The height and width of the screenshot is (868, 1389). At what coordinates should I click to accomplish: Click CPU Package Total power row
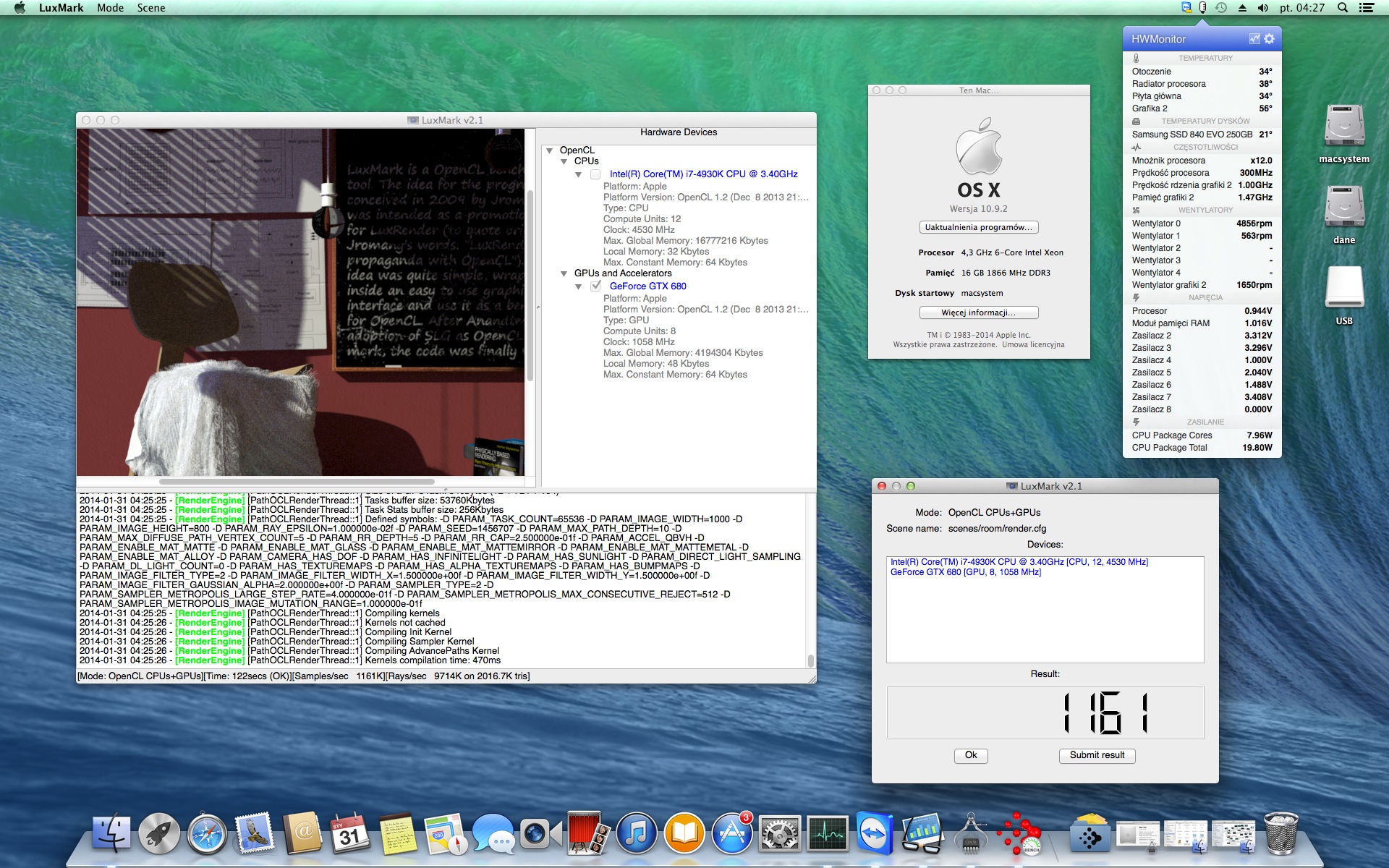click(x=1202, y=448)
